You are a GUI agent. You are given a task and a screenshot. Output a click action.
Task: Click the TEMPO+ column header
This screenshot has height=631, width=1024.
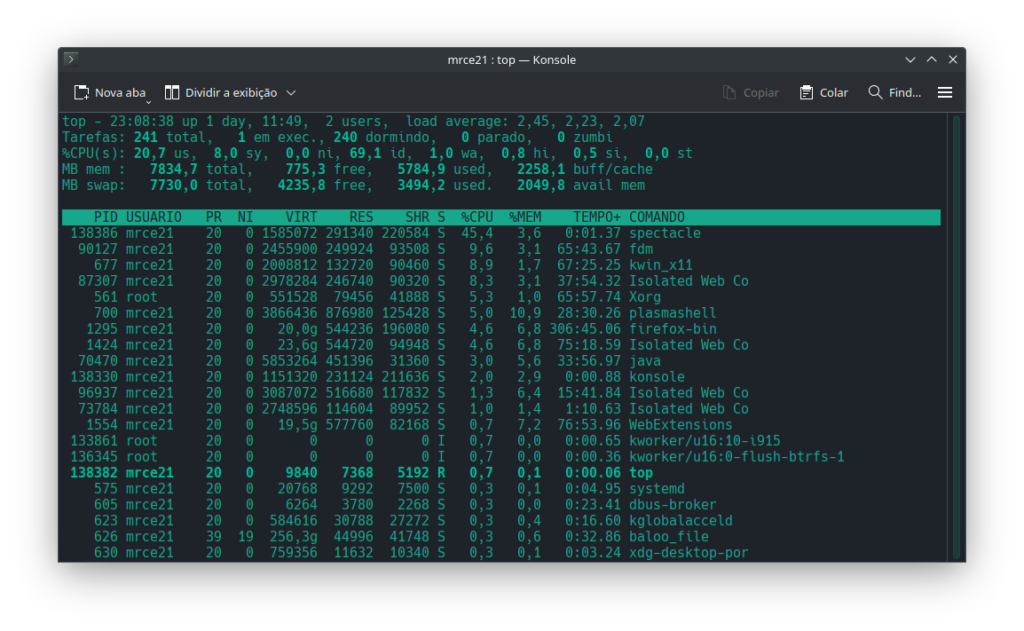coord(597,217)
